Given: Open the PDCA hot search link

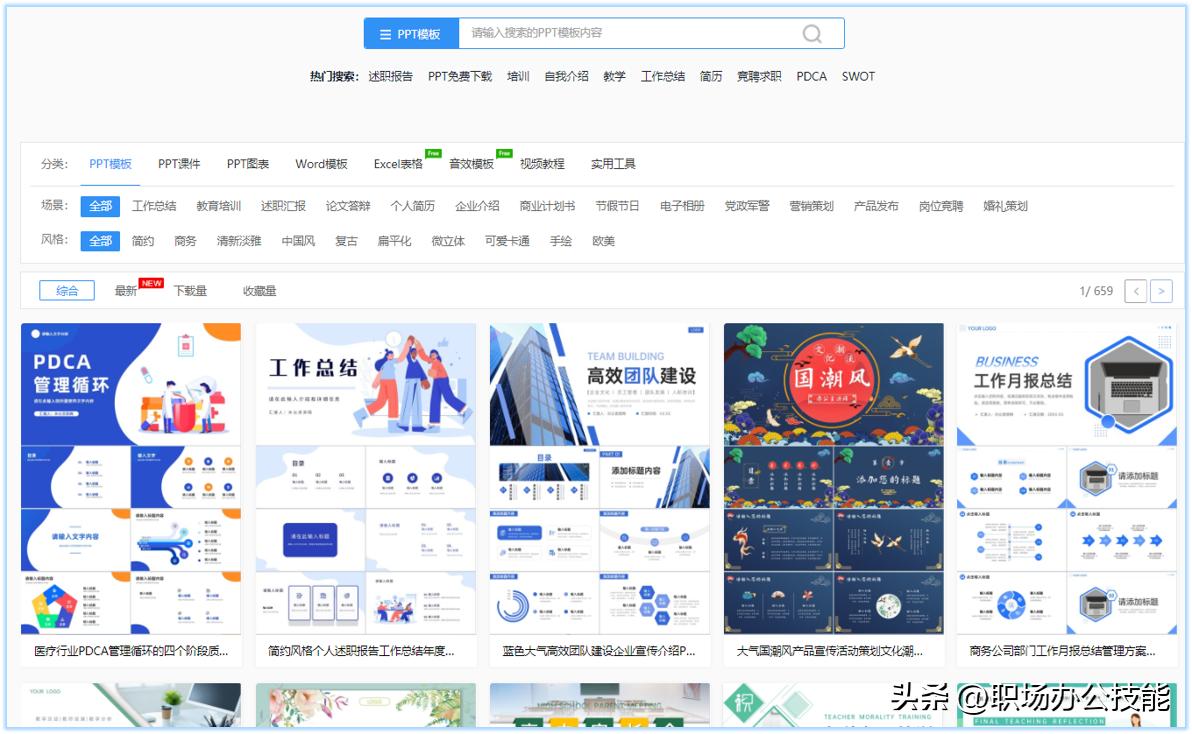Looking at the screenshot, I should 810,76.
